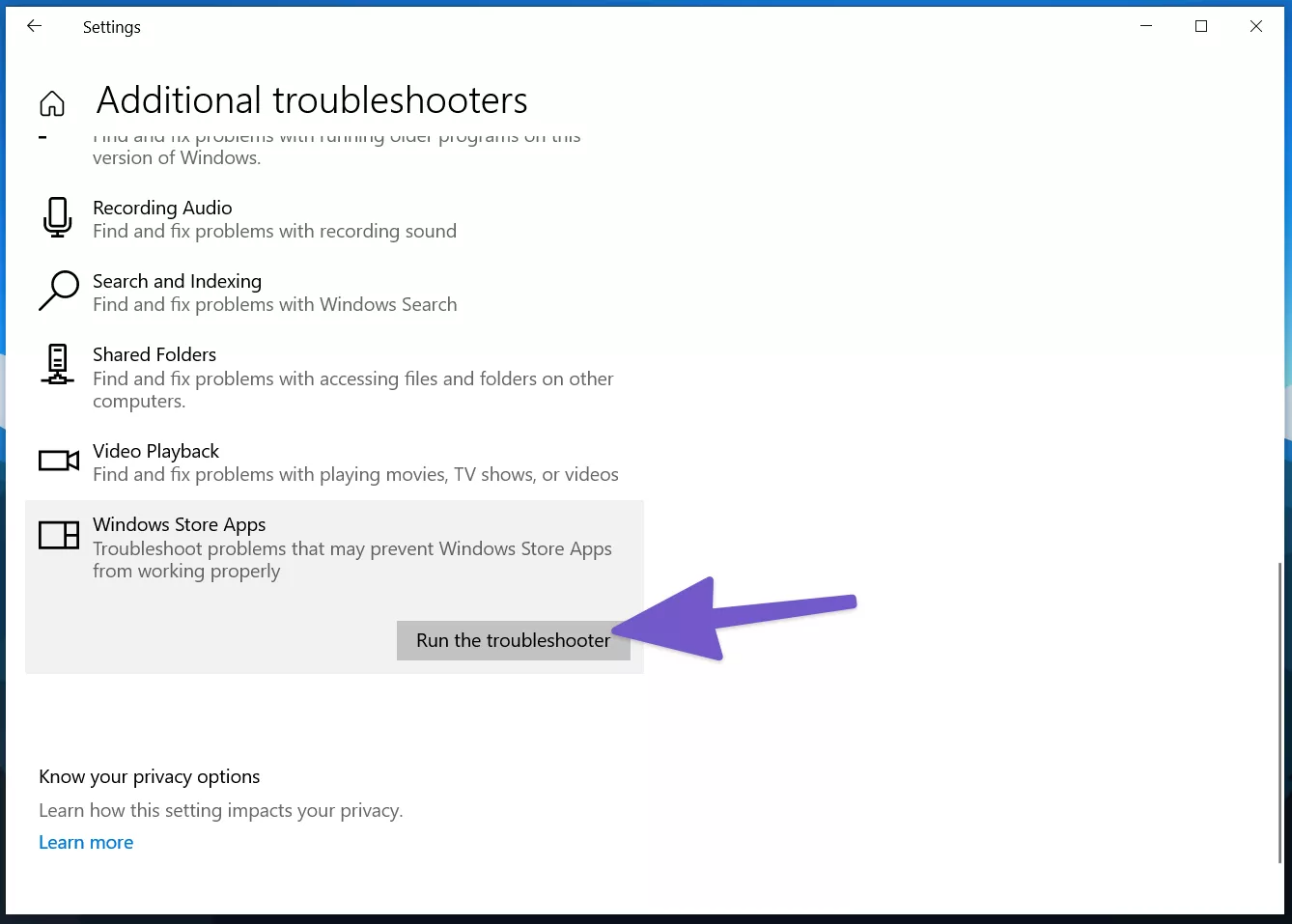Click 'Learn how this setting impacts your privacy.'
Screen dimensions: 1292x924
tap(221, 810)
